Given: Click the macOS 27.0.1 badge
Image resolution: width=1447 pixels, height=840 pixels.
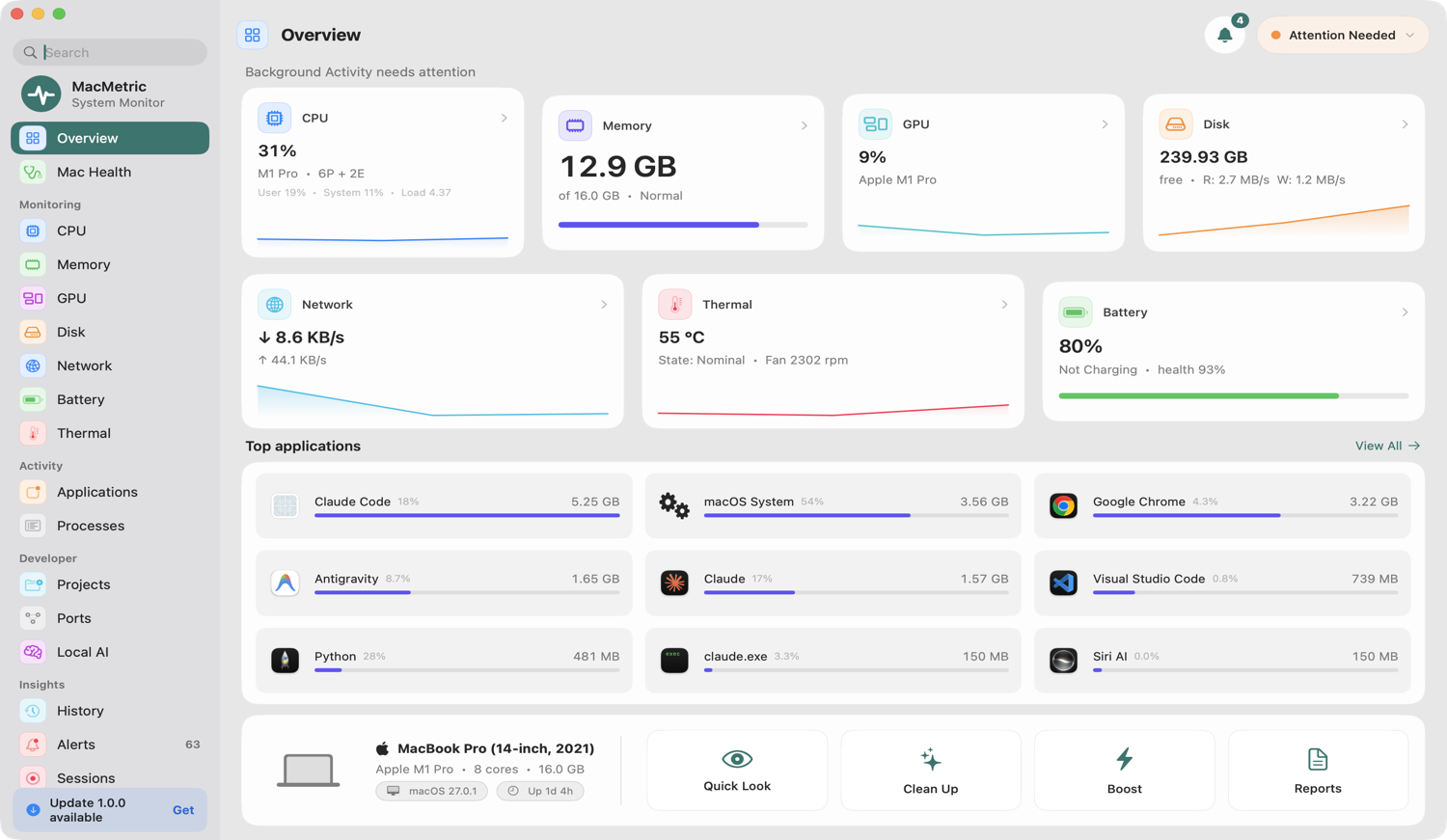Looking at the screenshot, I should 432,791.
